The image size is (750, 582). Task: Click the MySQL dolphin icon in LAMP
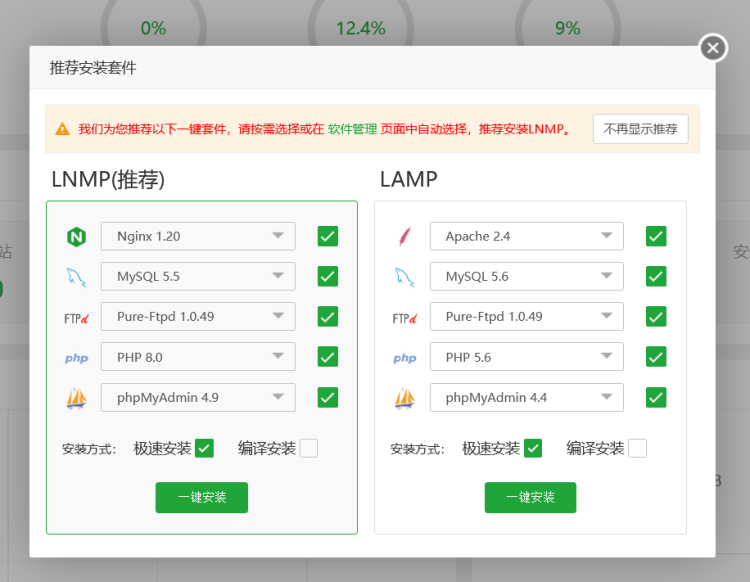tap(405, 277)
